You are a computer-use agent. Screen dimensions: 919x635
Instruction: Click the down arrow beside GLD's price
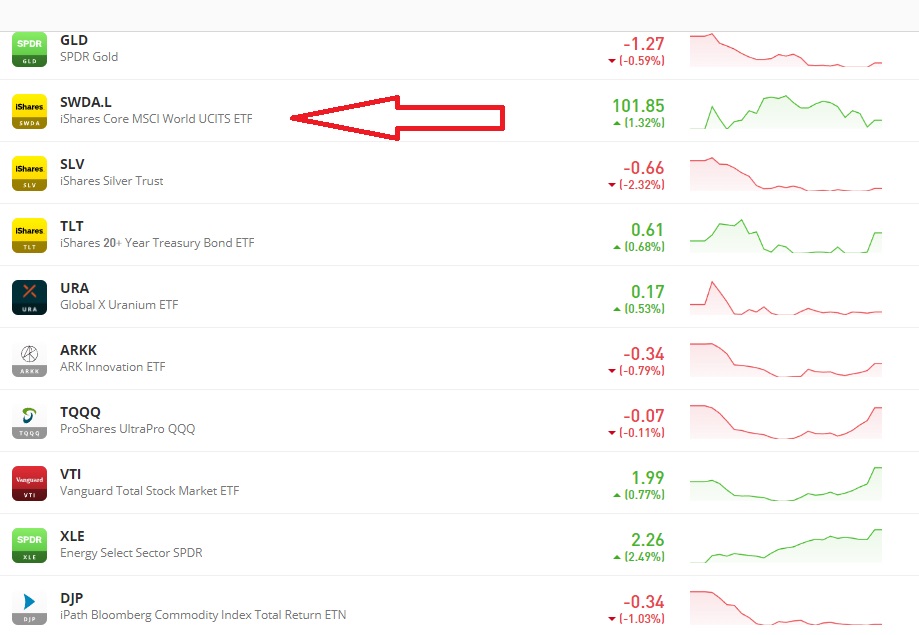pyautogui.click(x=610, y=62)
